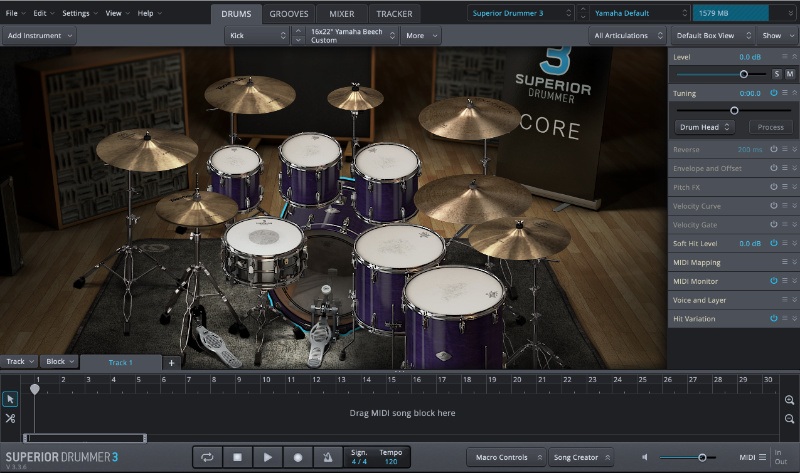Click the Process button under Tuning

(770, 127)
